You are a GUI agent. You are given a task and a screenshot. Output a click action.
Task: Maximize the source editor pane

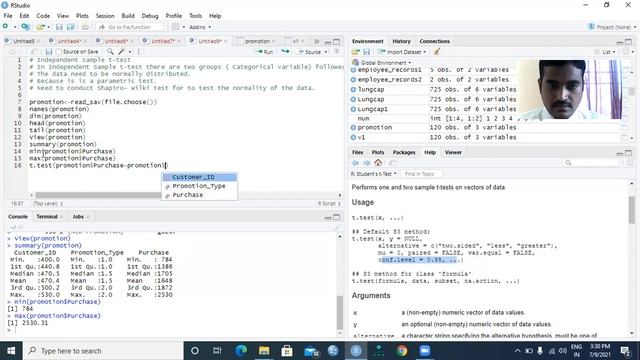click(337, 42)
